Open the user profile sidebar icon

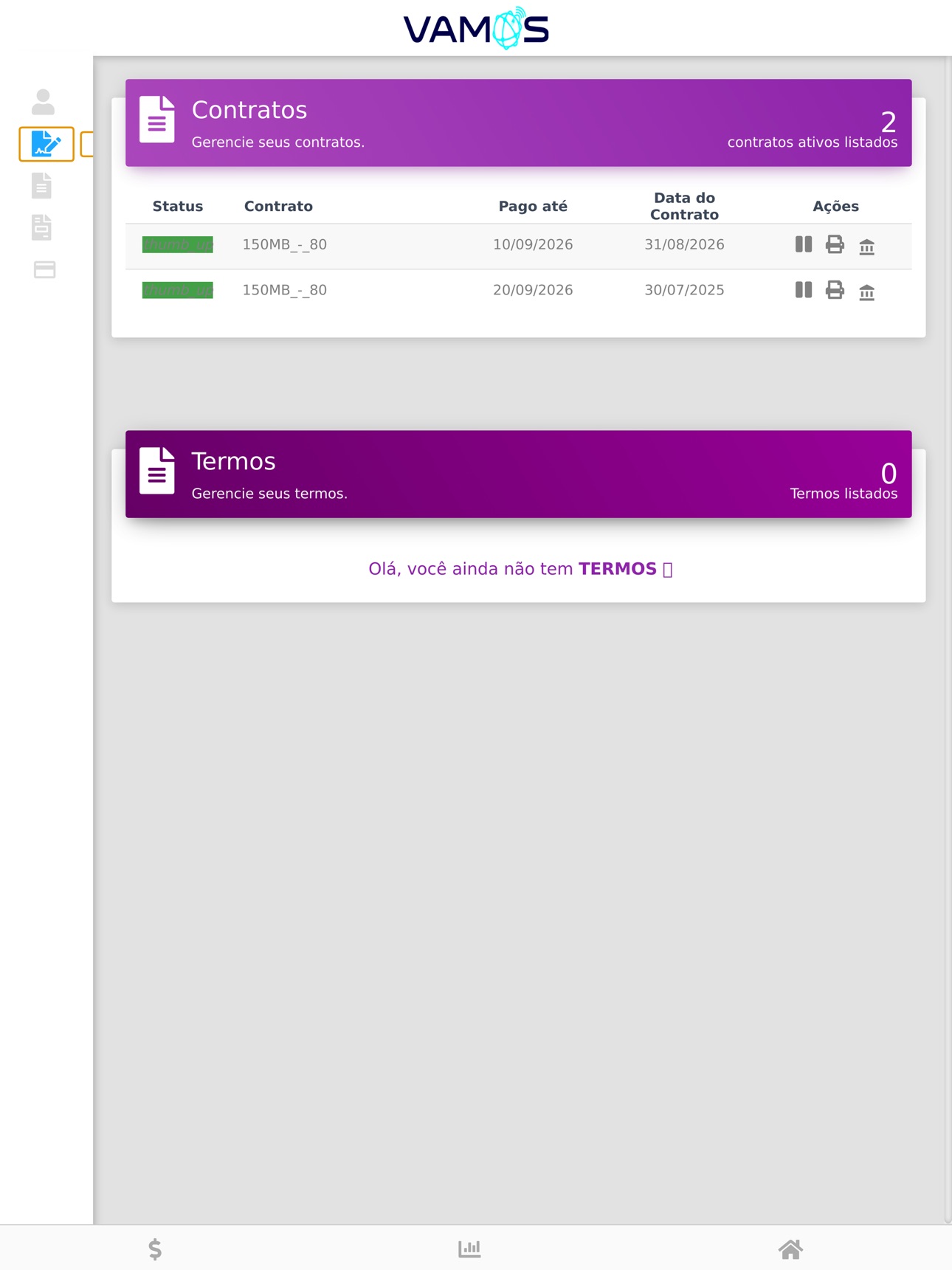point(43,102)
